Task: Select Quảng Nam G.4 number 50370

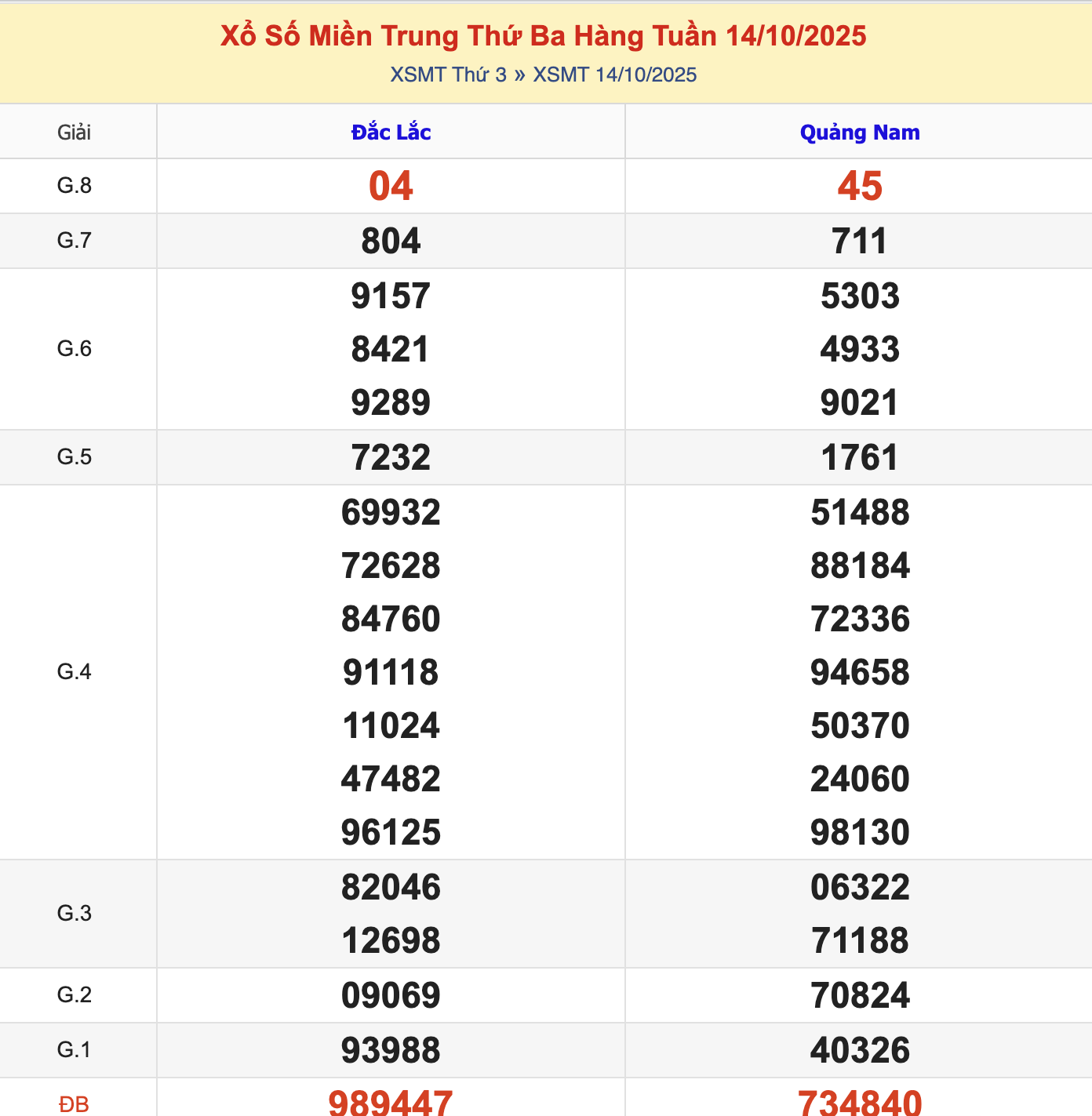Action: pyautogui.click(x=859, y=726)
